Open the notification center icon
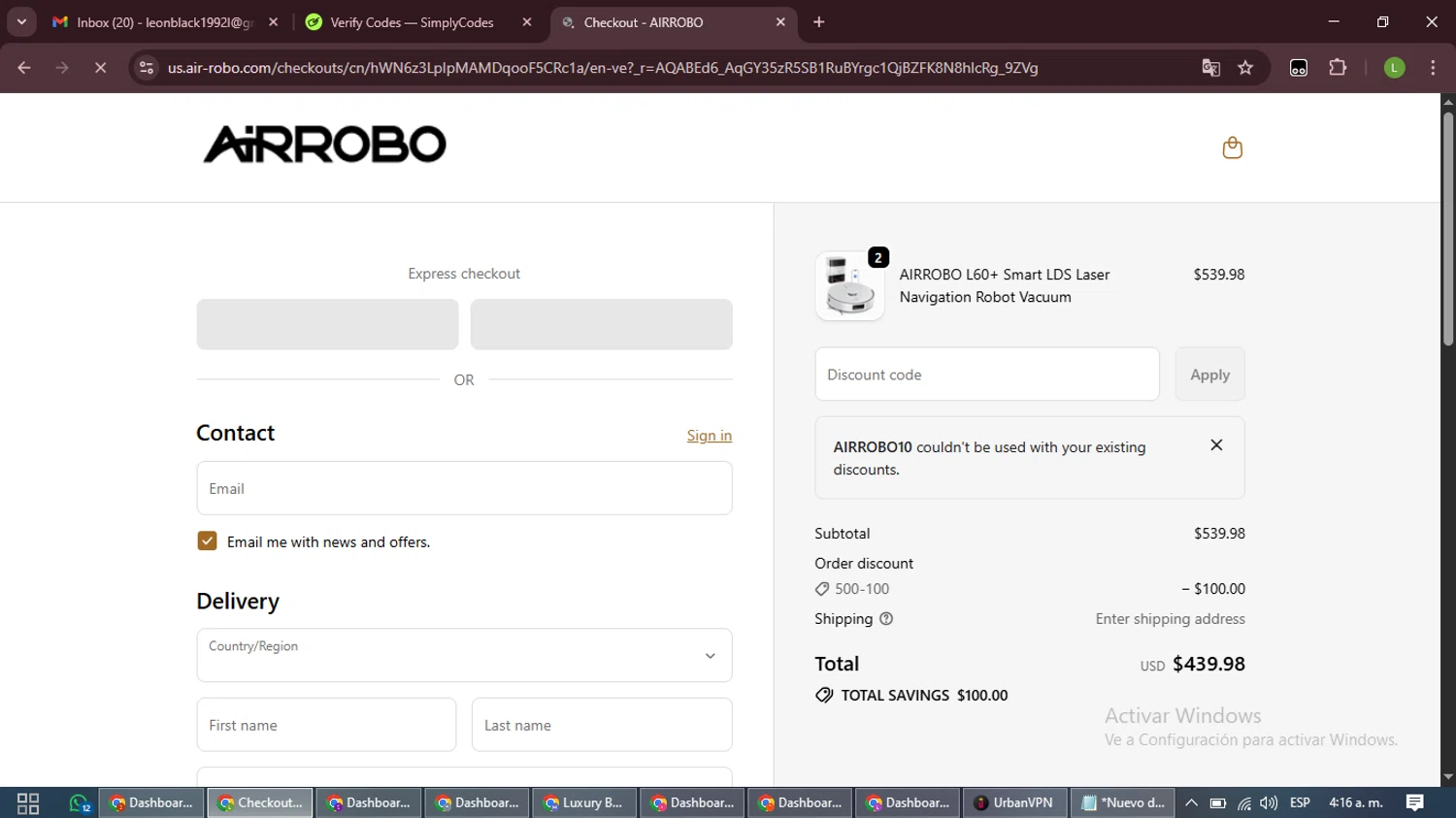The height and width of the screenshot is (818, 1456). point(1414,802)
